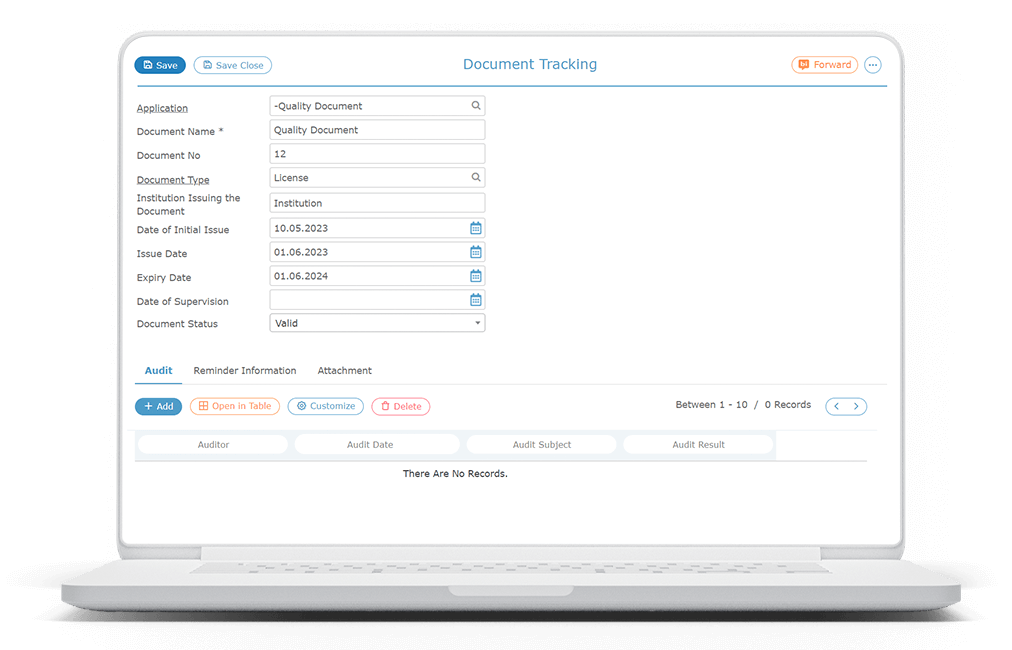The image size is (1012, 650).
Task: Click the Document Type field showing License
Action: coord(377,178)
